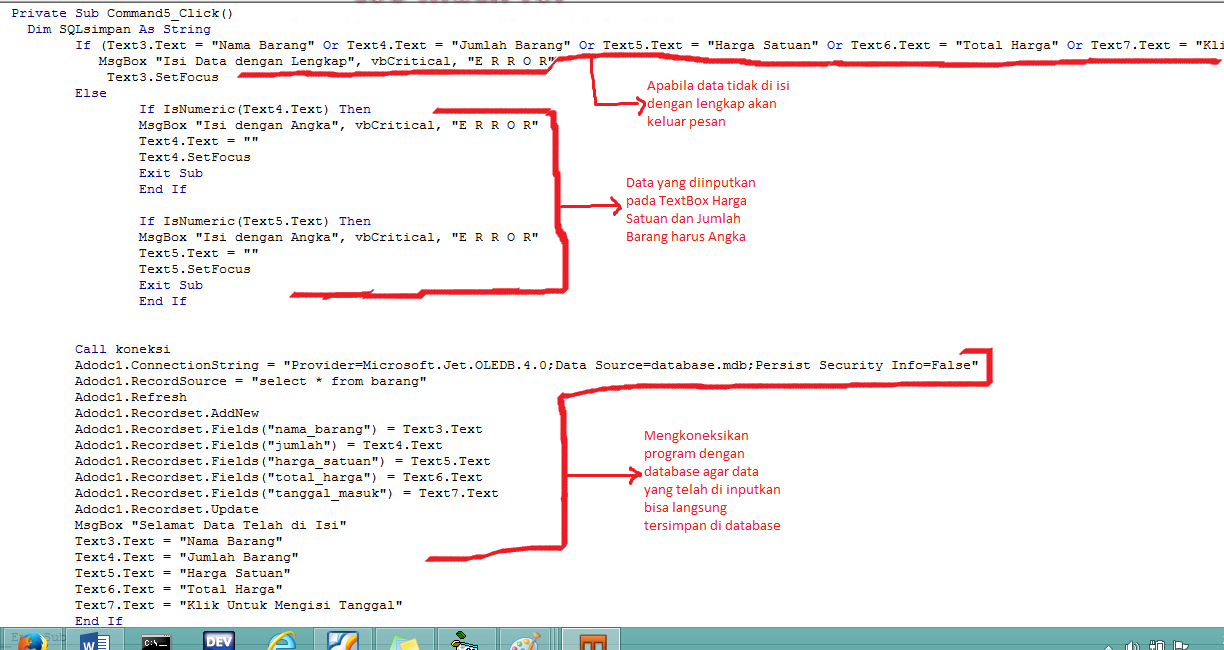
Task: Open Internet Explorer taskbar icon
Action: pos(283,642)
